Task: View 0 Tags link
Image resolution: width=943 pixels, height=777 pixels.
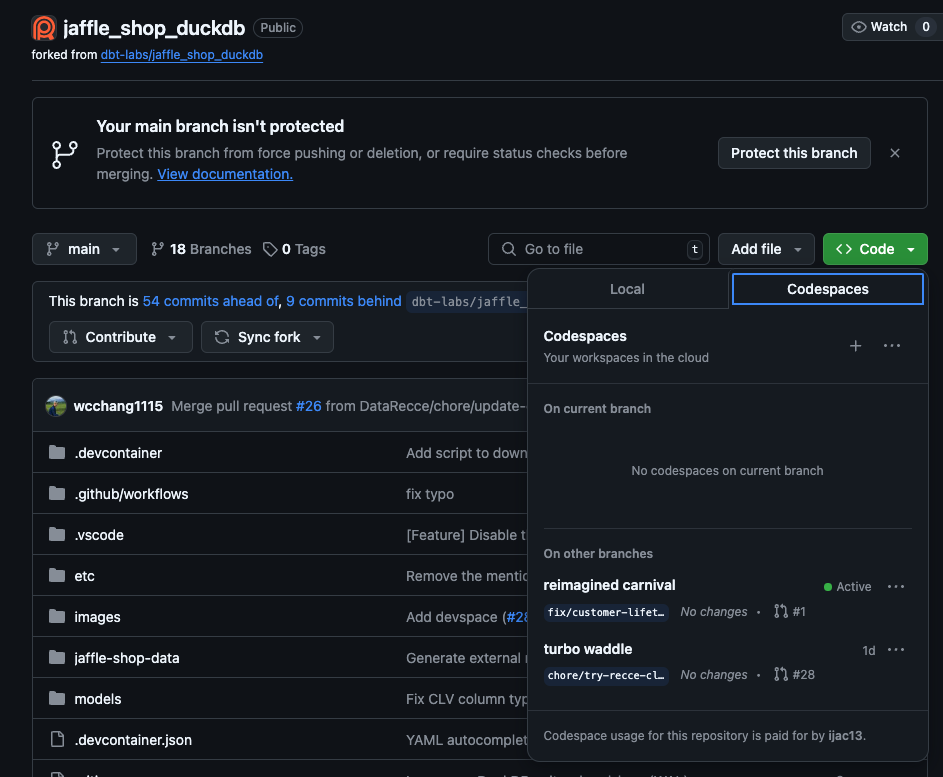Action: (295, 249)
